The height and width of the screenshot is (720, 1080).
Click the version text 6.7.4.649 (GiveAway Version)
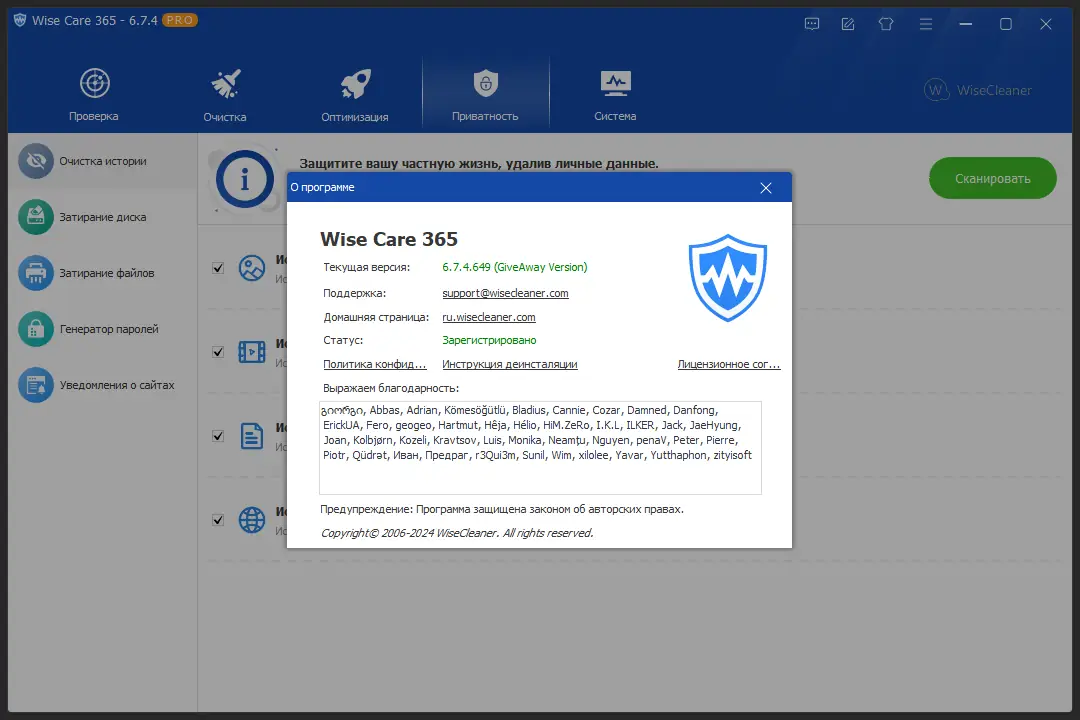[x=515, y=267]
